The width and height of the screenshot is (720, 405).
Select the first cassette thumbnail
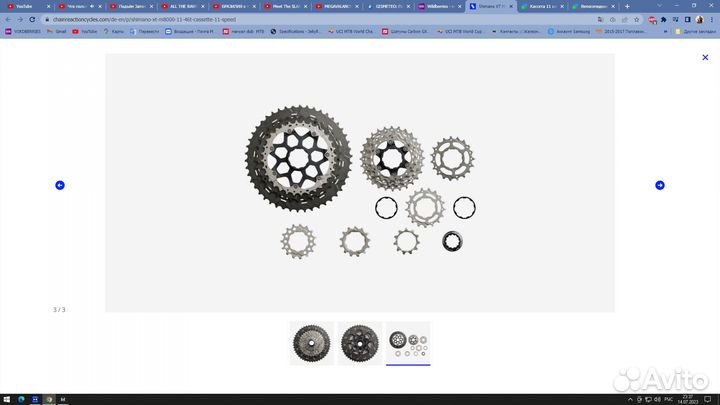[x=312, y=343]
